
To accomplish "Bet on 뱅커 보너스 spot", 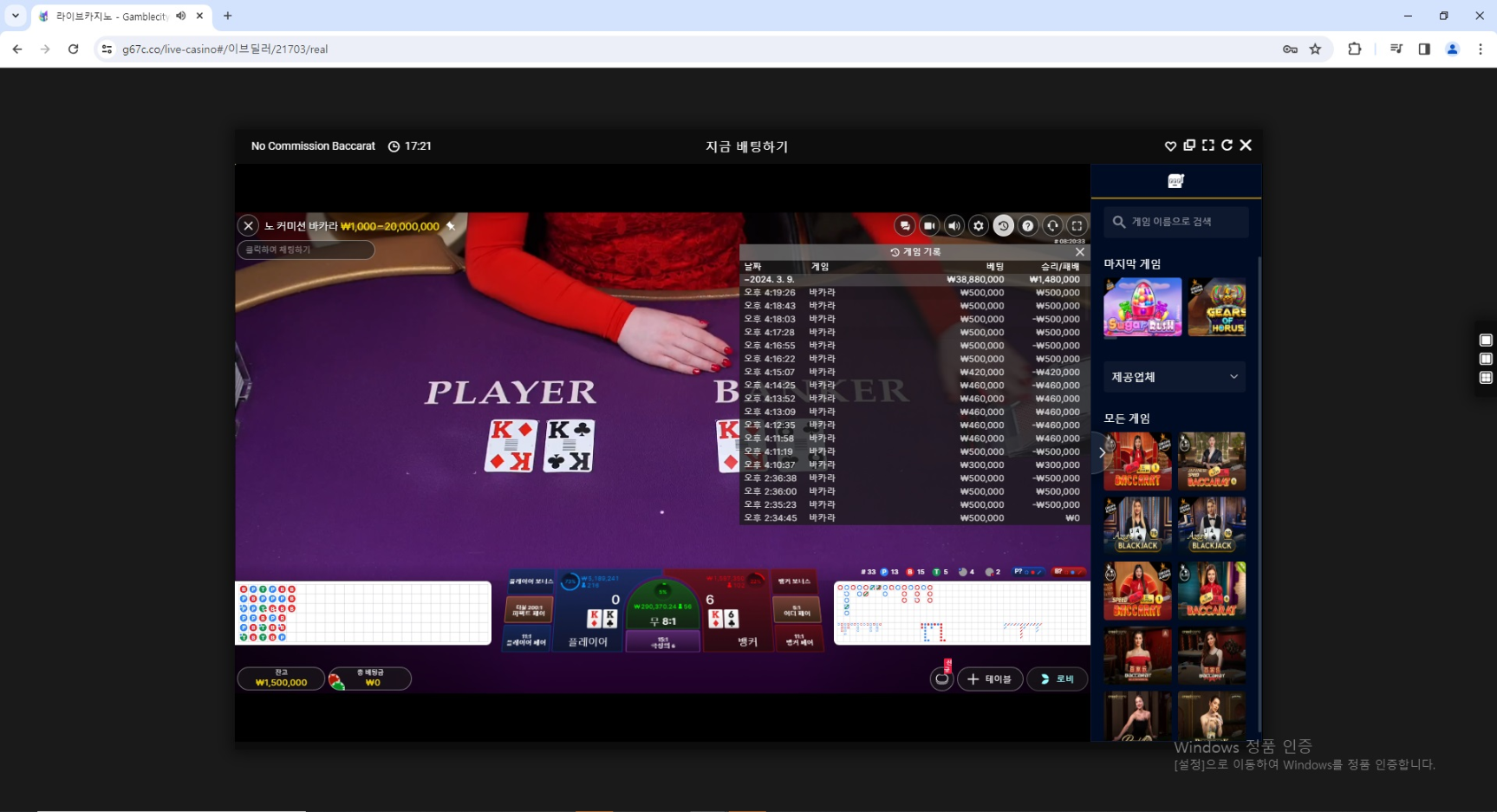I will tap(795, 581).
